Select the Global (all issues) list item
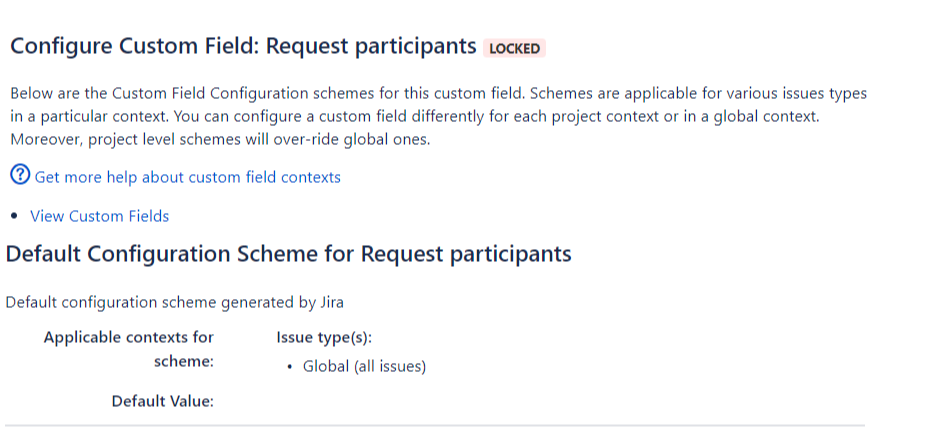This screenshot has width=925, height=432. click(364, 366)
